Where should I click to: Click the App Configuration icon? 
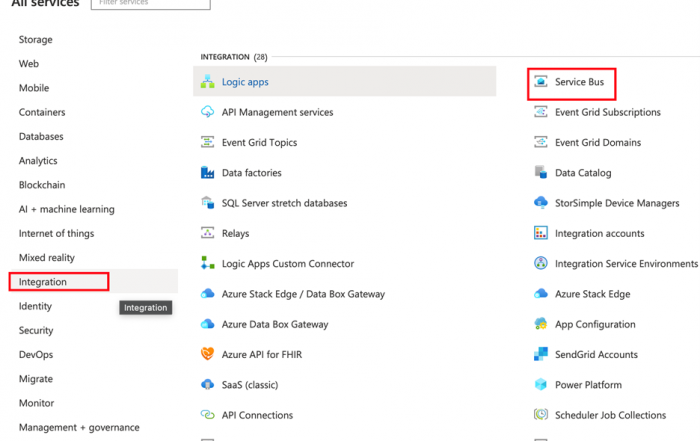point(541,324)
